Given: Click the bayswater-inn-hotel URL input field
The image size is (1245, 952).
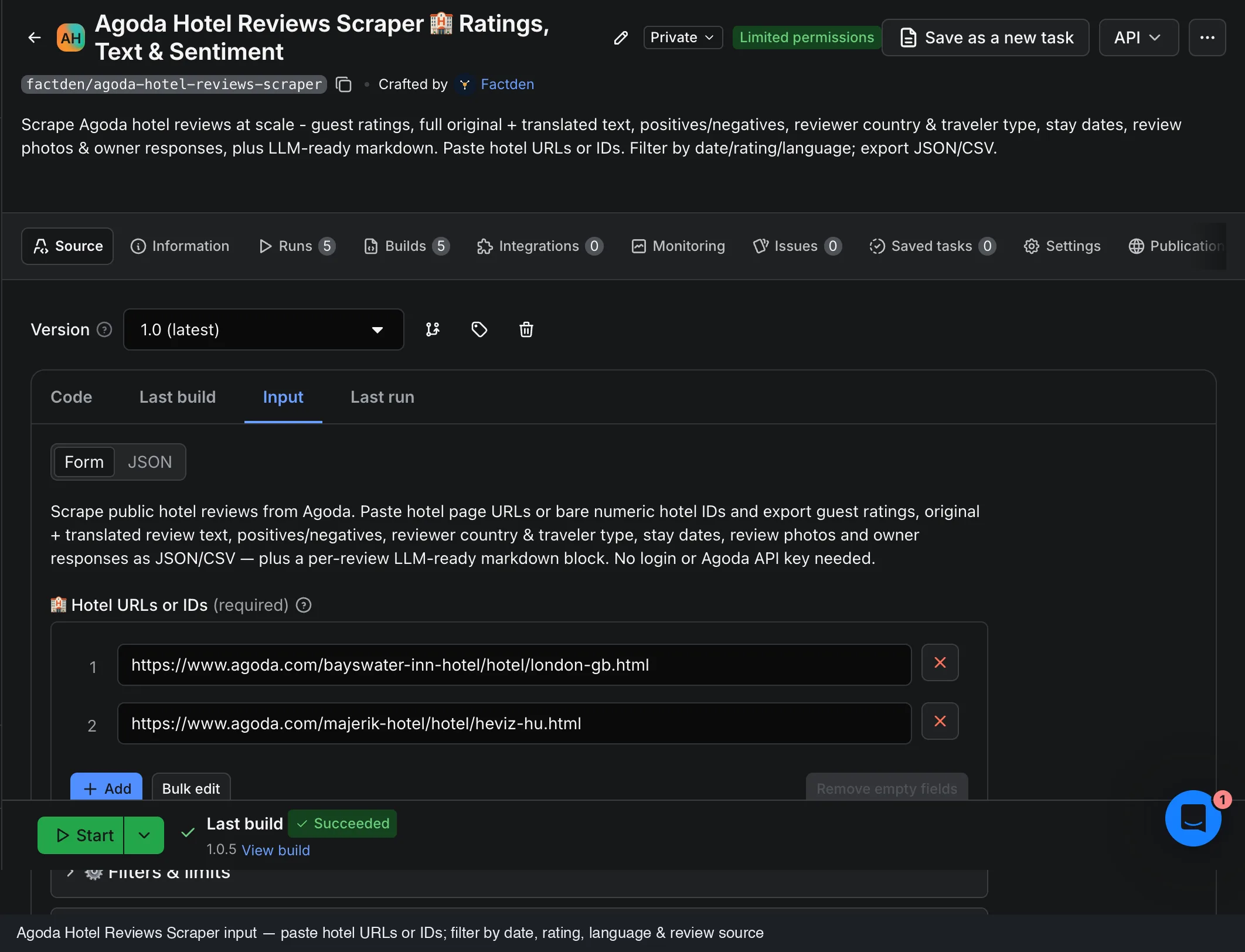Looking at the screenshot, I should [x=515, y=665].
